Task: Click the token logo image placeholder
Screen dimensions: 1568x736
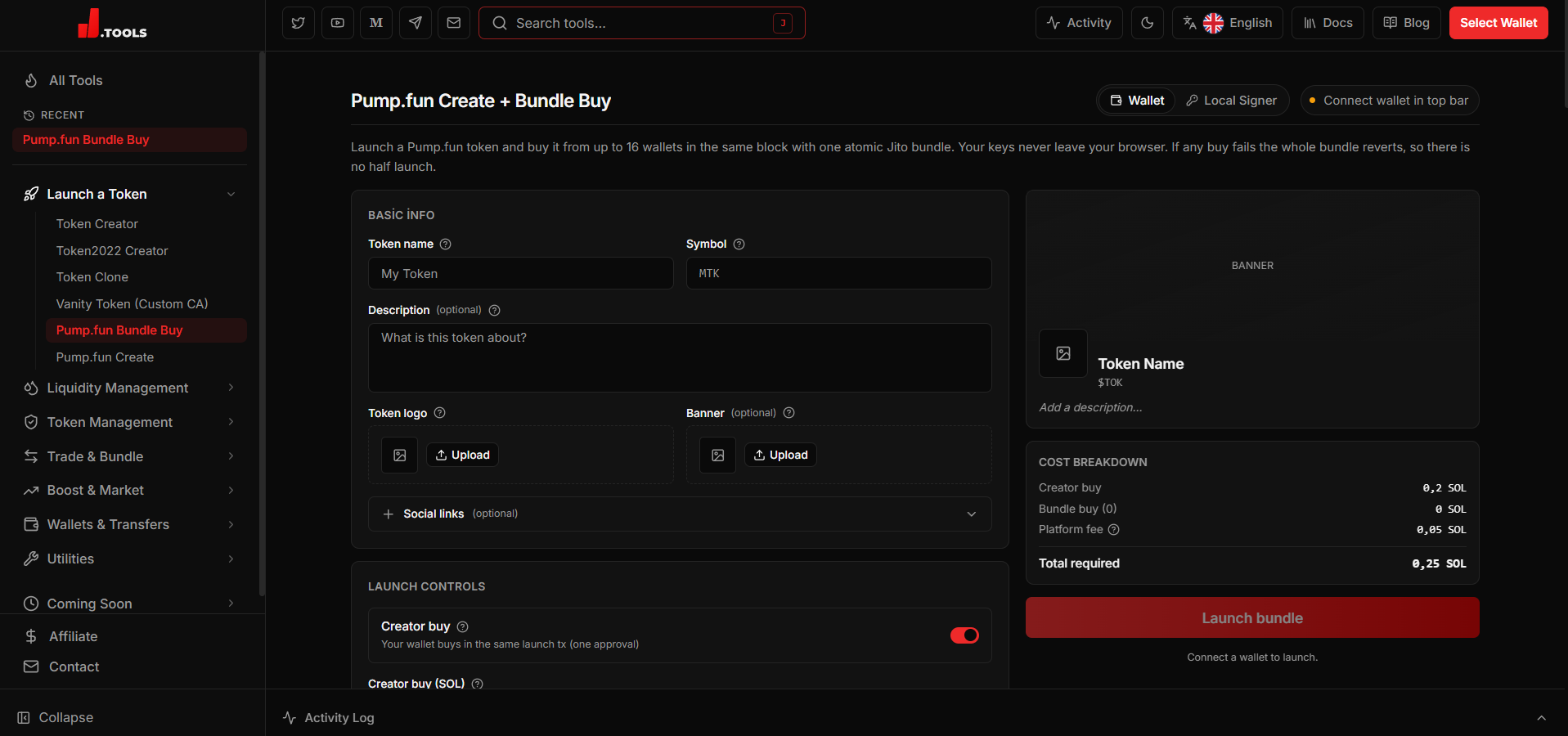Action: [399, 456]
